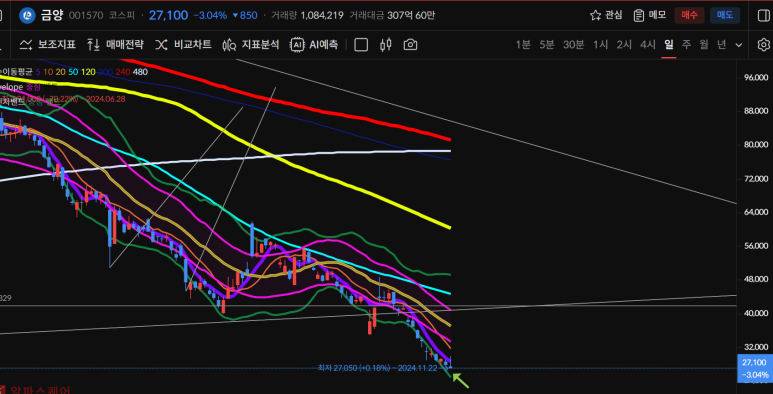This screenshot has height=394, width=773.
Task: Open the 지표분석 indicator analysis tool
Action: click(250, 45)
